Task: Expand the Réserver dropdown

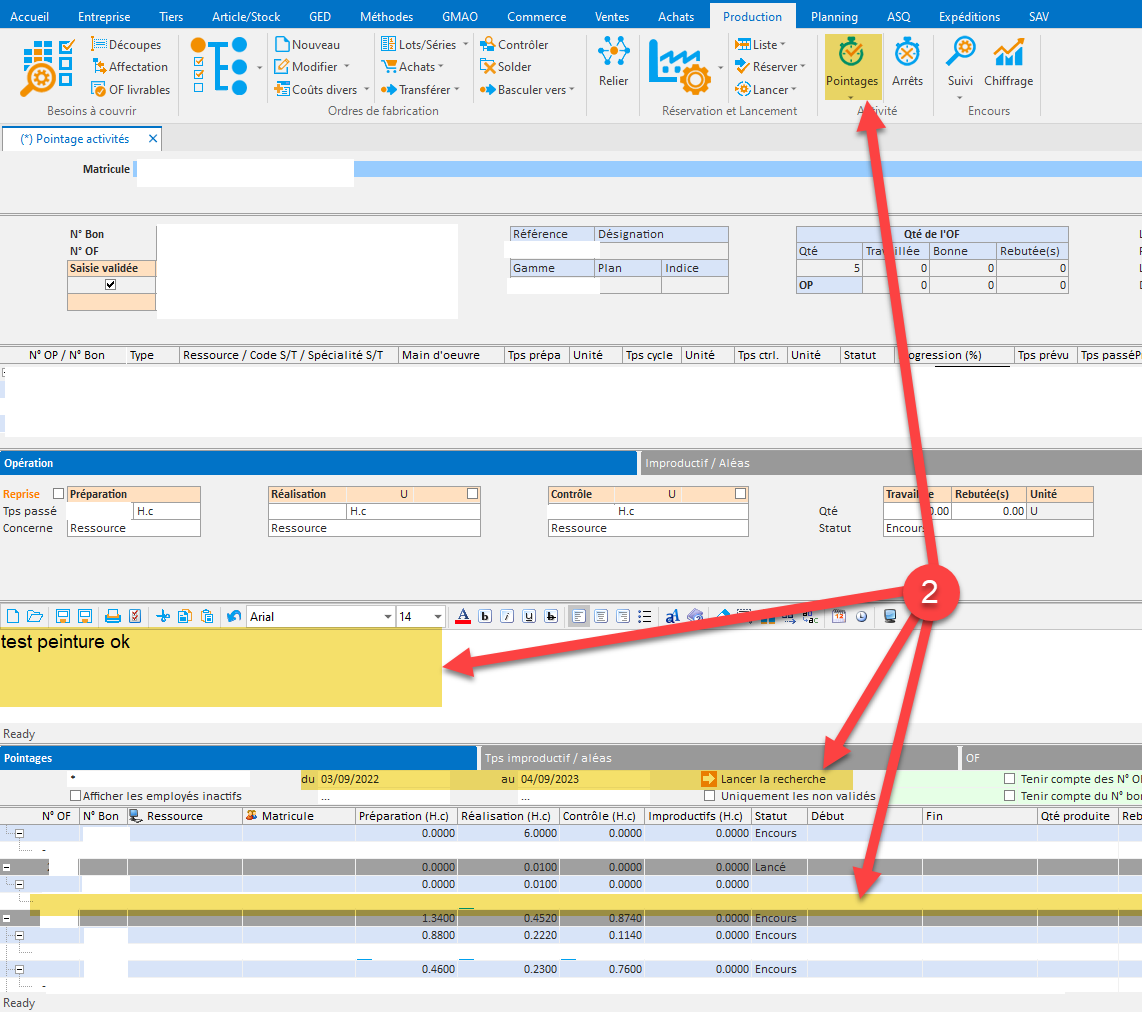Action: pyautogui.click(x=803, y=66)
